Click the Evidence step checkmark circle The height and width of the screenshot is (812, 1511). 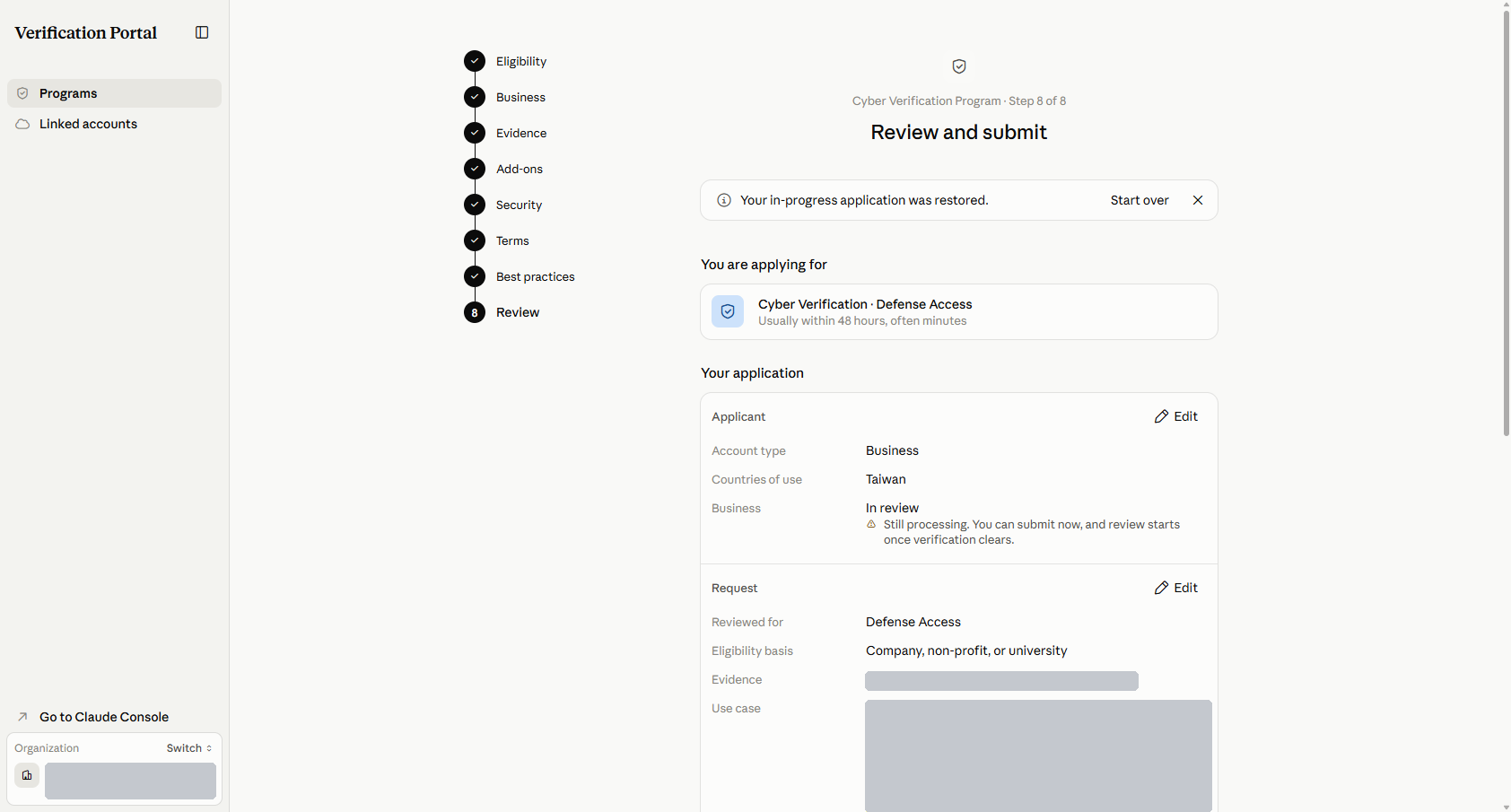click(x=475, y=133)
